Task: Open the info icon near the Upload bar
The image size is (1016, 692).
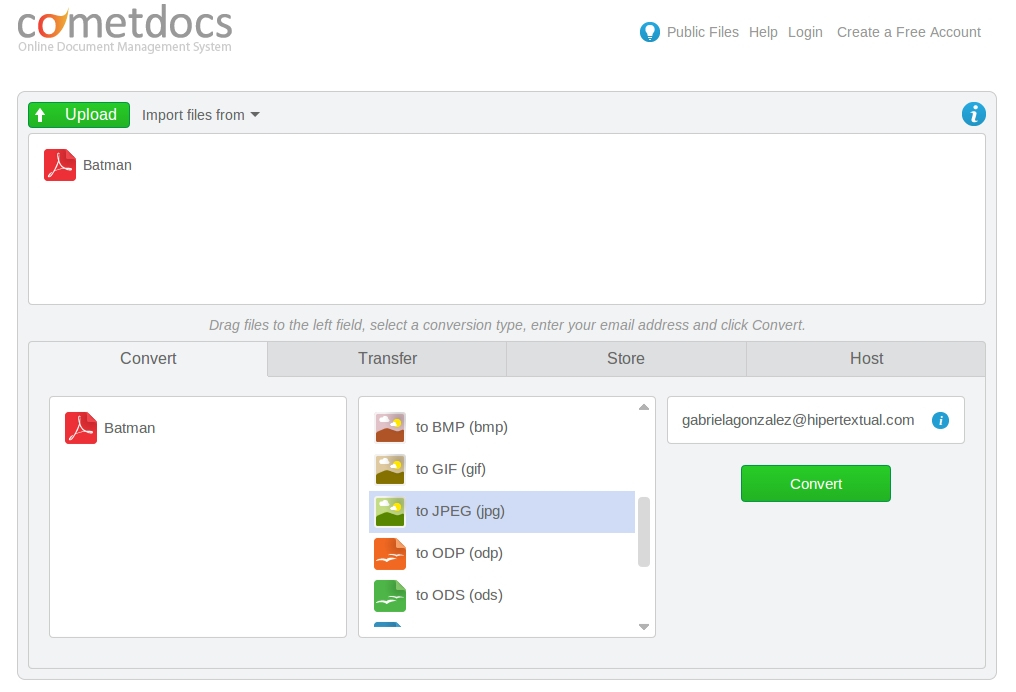Action: [973, 114]
